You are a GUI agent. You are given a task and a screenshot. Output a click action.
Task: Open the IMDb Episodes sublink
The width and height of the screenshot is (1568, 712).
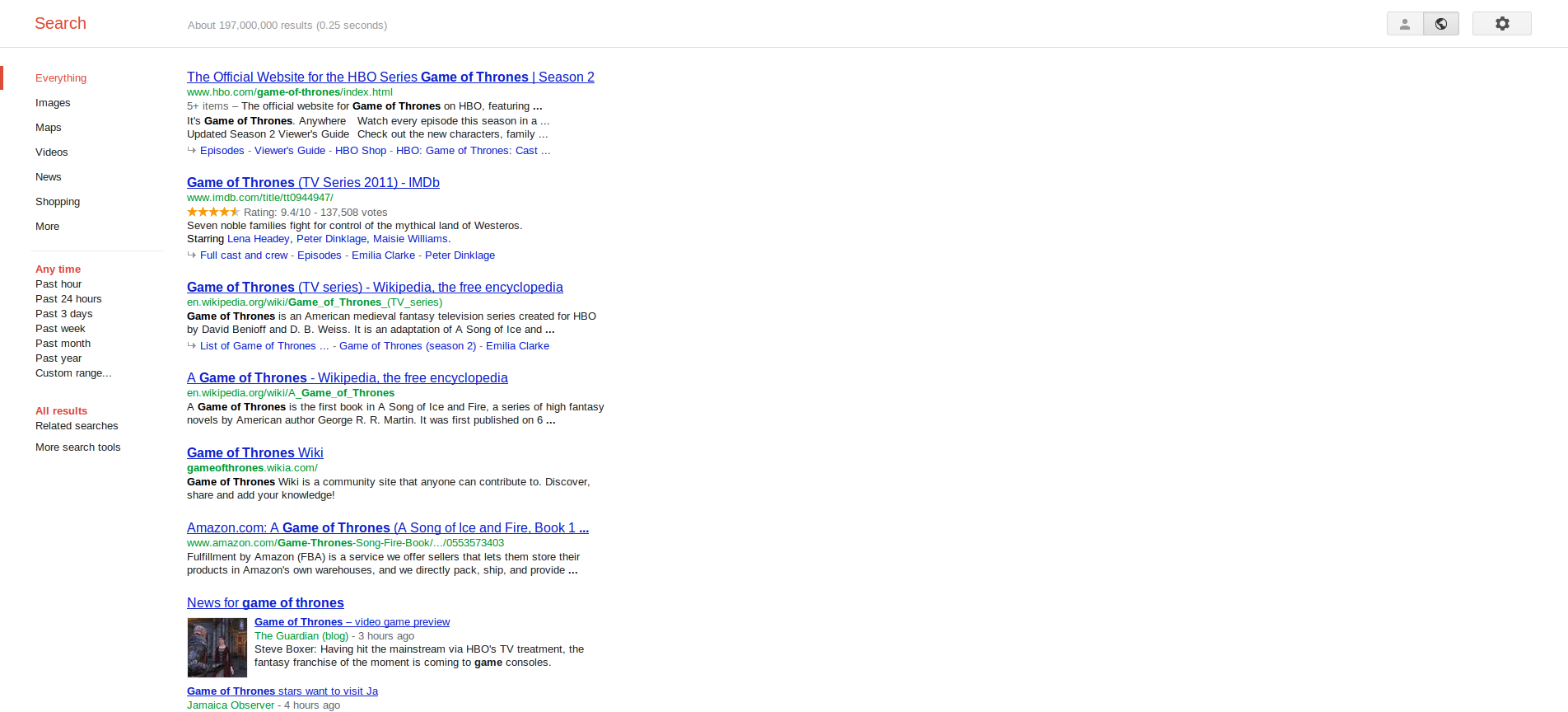pos(320,255)
